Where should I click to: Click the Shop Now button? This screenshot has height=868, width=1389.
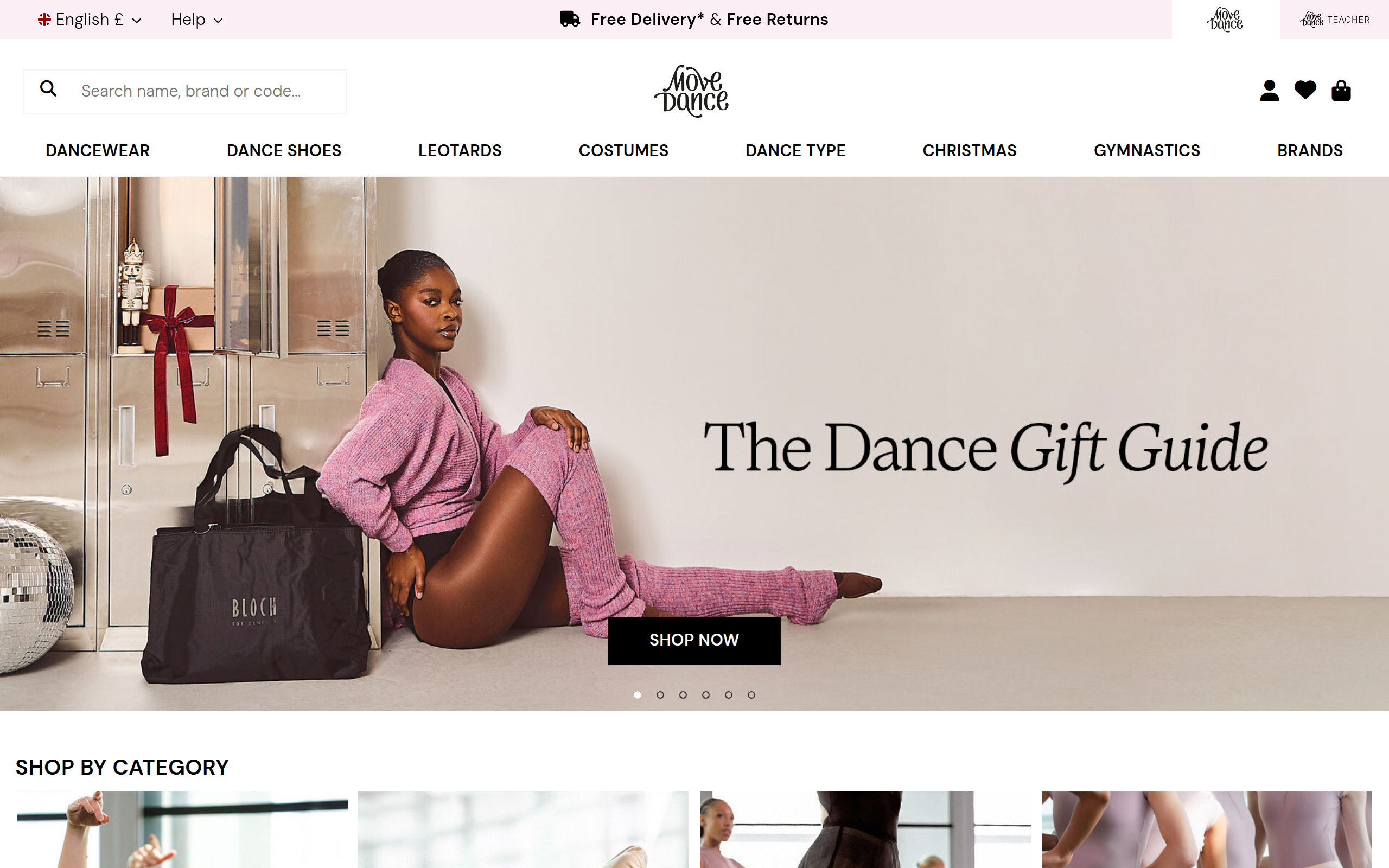pyautogui.click(x=694, y=640)
